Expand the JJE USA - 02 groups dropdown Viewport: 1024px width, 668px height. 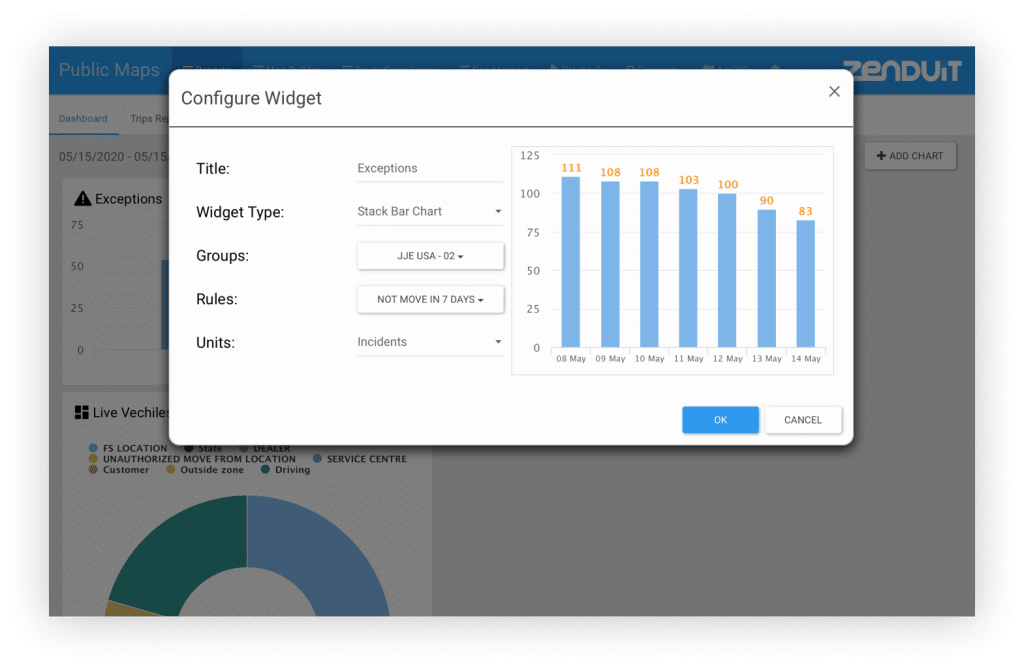430,256
